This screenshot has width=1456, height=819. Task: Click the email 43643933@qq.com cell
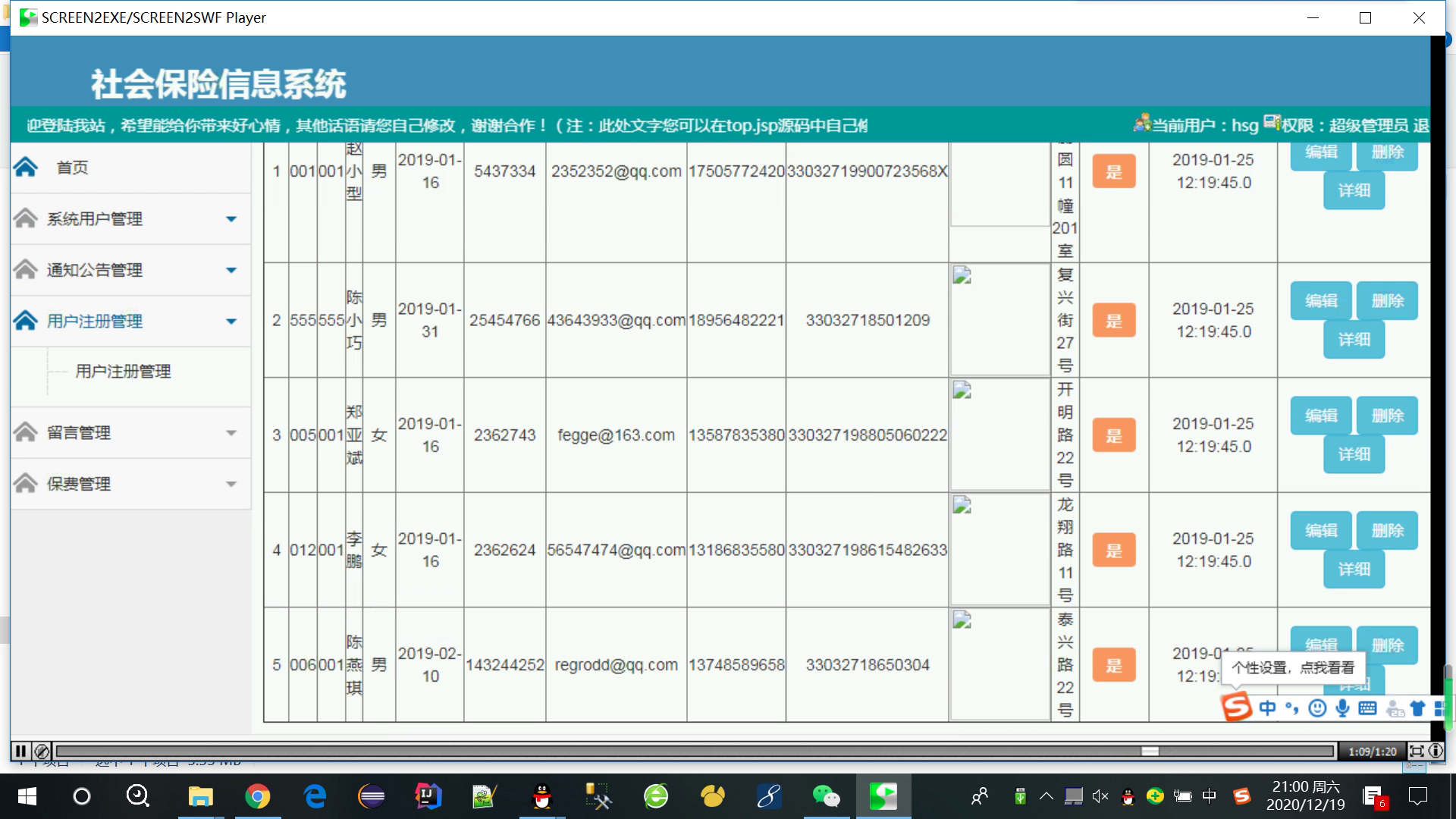[616, 321]
